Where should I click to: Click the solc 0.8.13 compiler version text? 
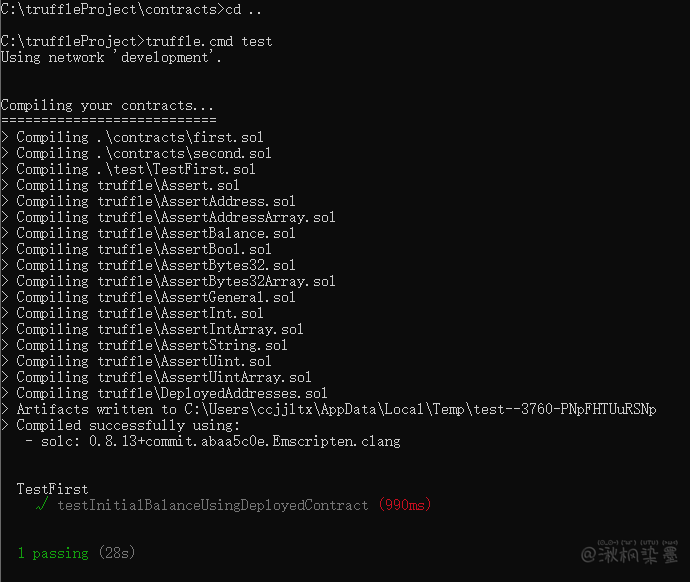pos(216,441)
